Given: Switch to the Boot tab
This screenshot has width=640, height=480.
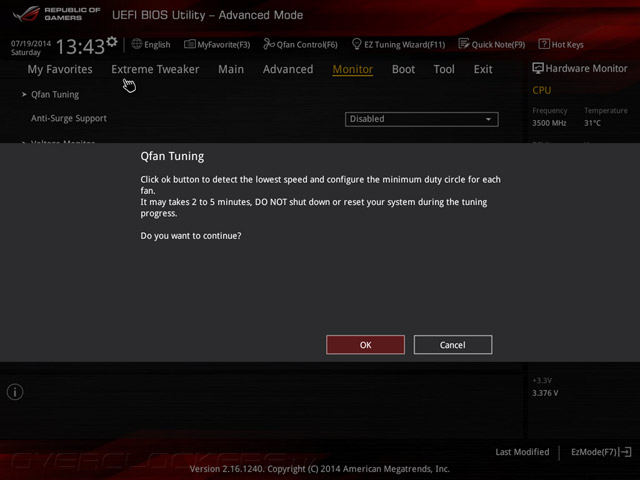Looking at the screenshot, I should pos(403,69).
